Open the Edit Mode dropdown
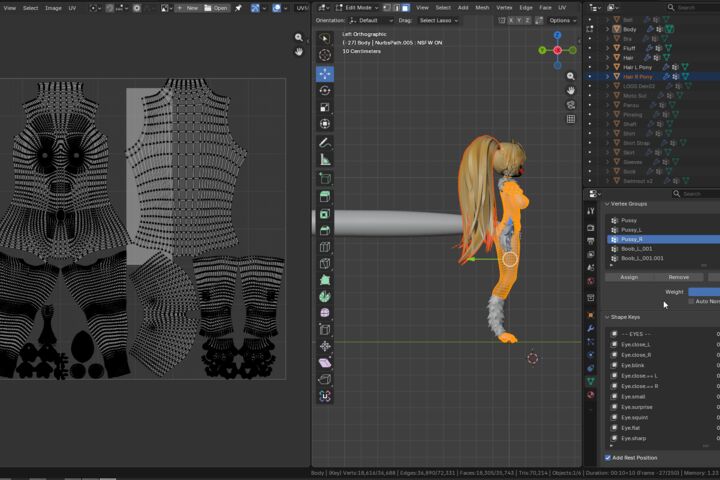 [357, 8]
